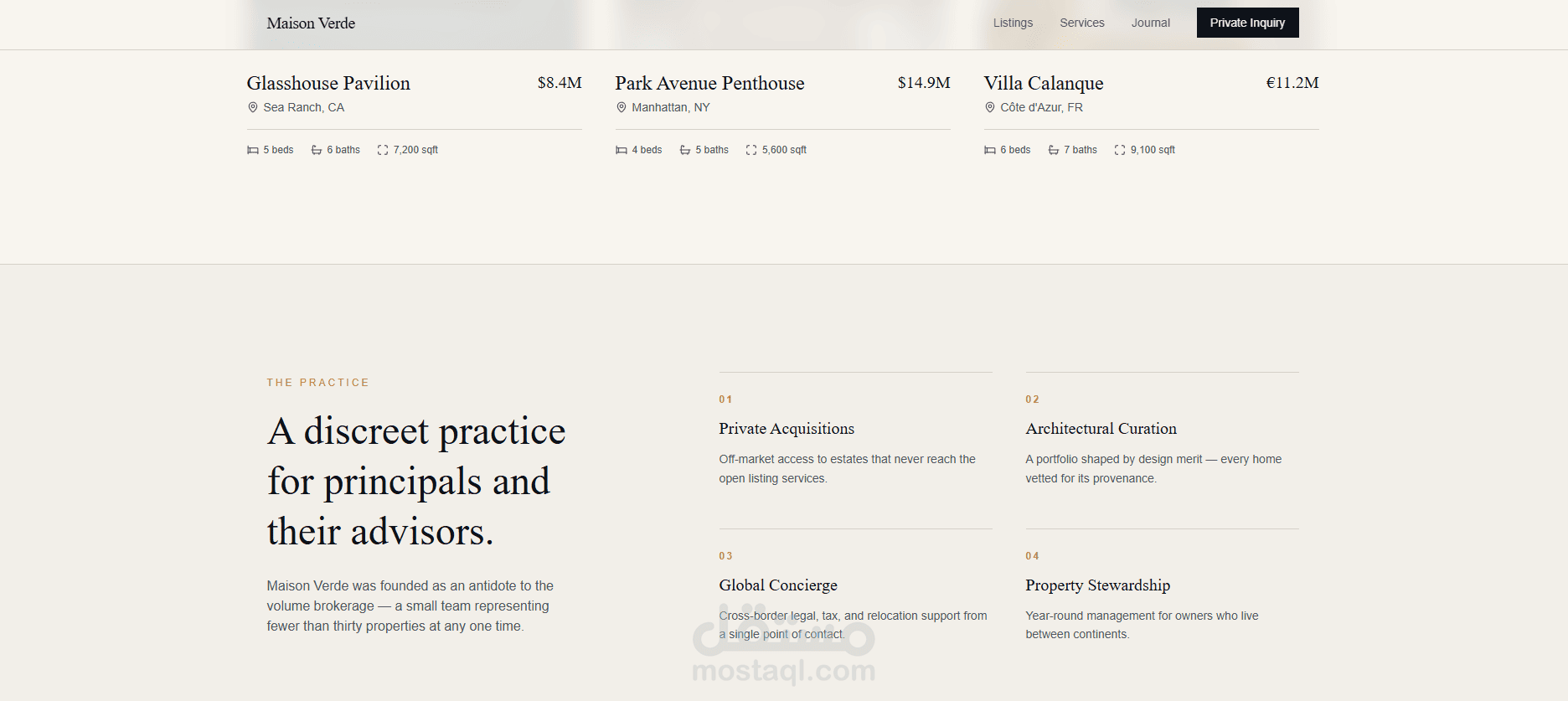1568x701 pixels.
Task: Open the Services nav item
Action: pos(1082,23)
